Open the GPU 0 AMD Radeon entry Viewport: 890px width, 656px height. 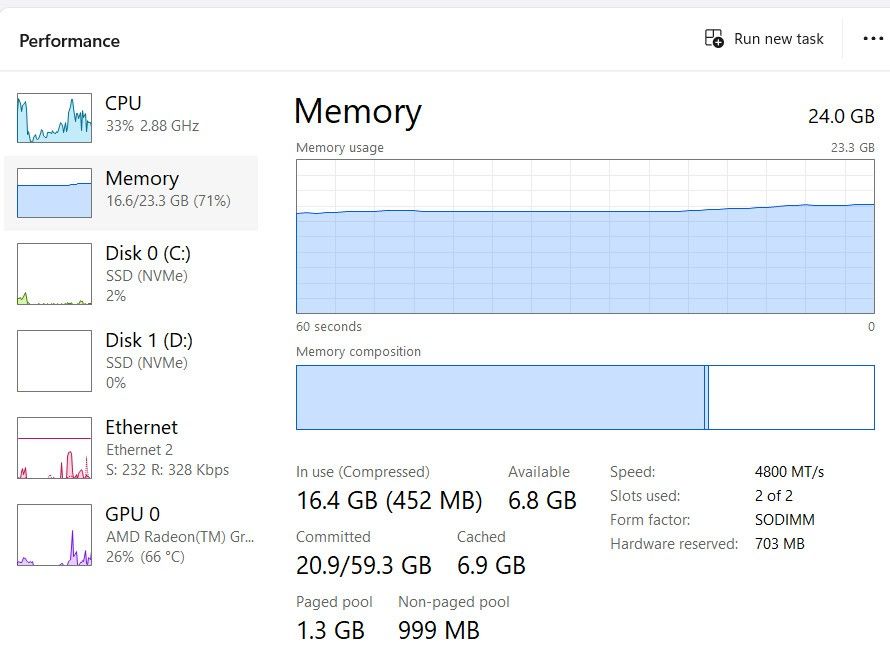(x=131, y=535)
